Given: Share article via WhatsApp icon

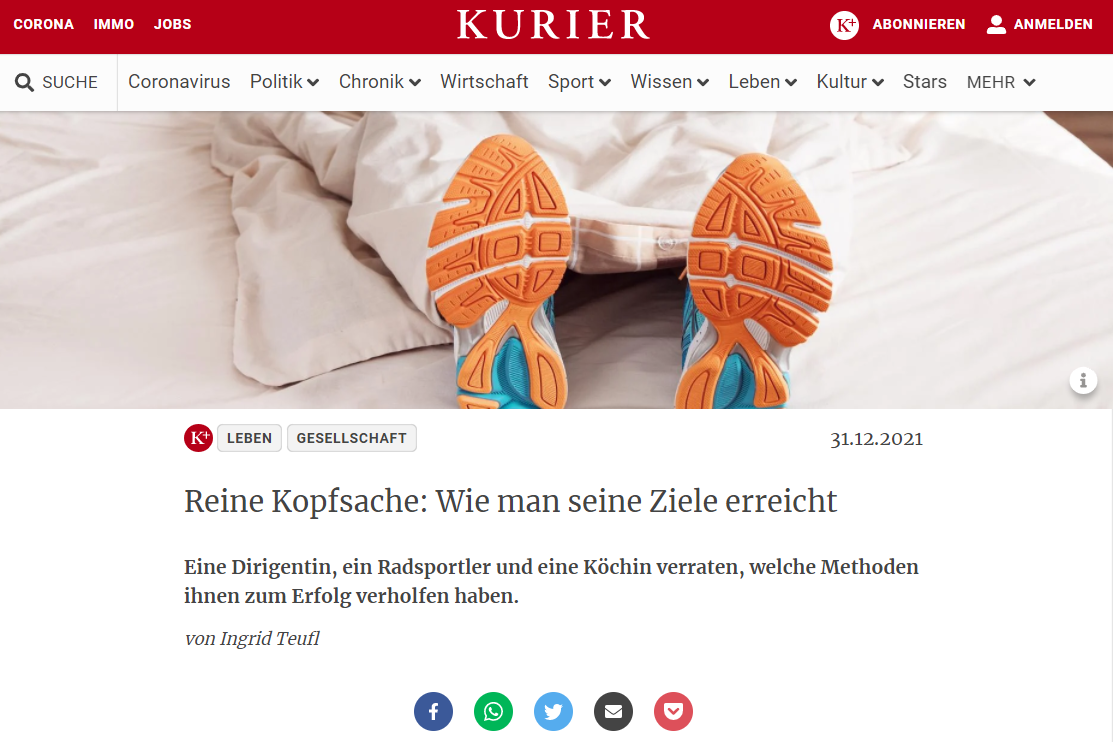Looking at the screenshot, I should click(493, 711).
